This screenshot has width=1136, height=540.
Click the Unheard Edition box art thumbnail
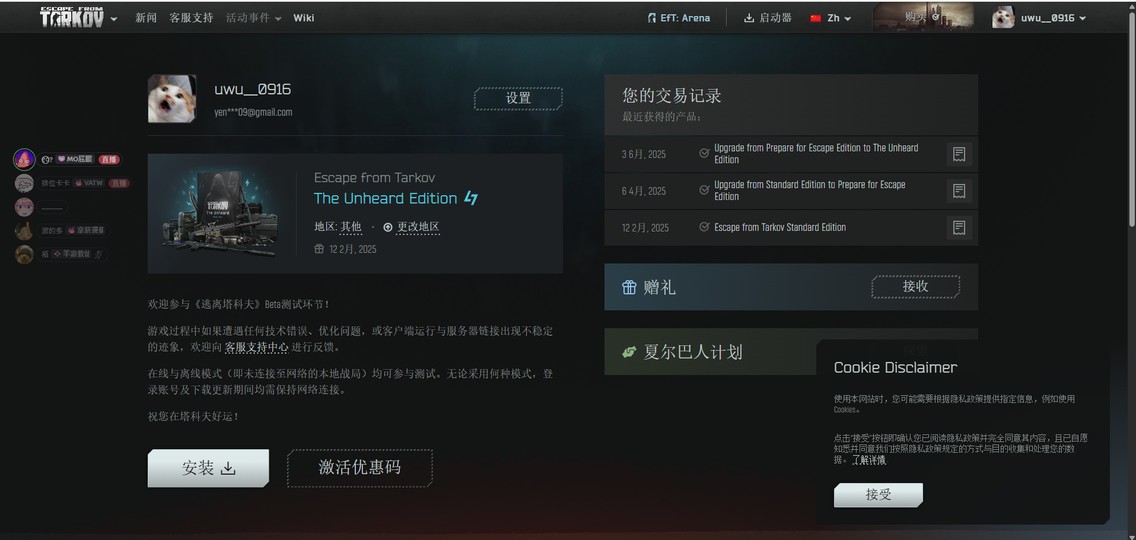221,212
